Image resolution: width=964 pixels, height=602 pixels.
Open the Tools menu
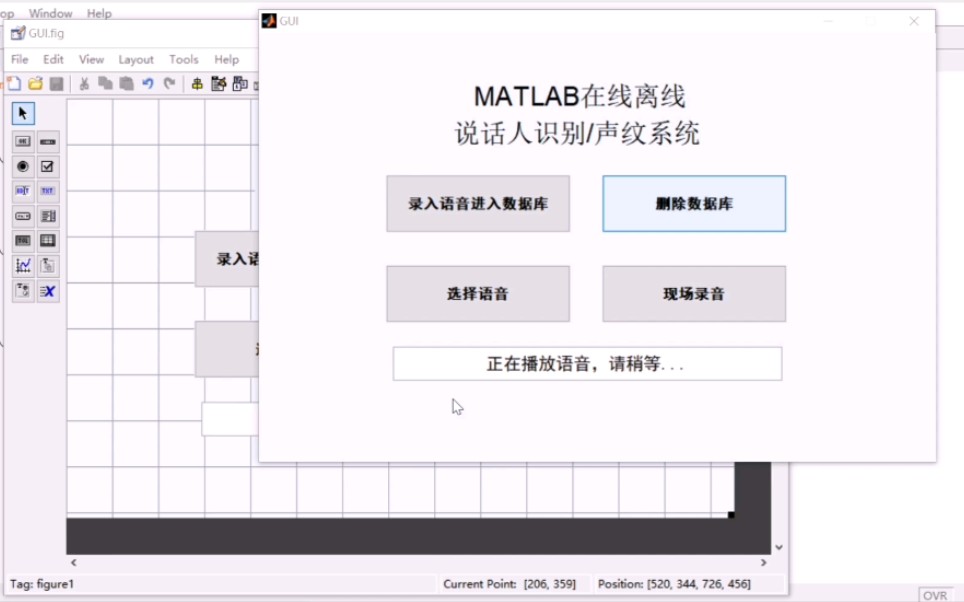(x=183, y=59)
